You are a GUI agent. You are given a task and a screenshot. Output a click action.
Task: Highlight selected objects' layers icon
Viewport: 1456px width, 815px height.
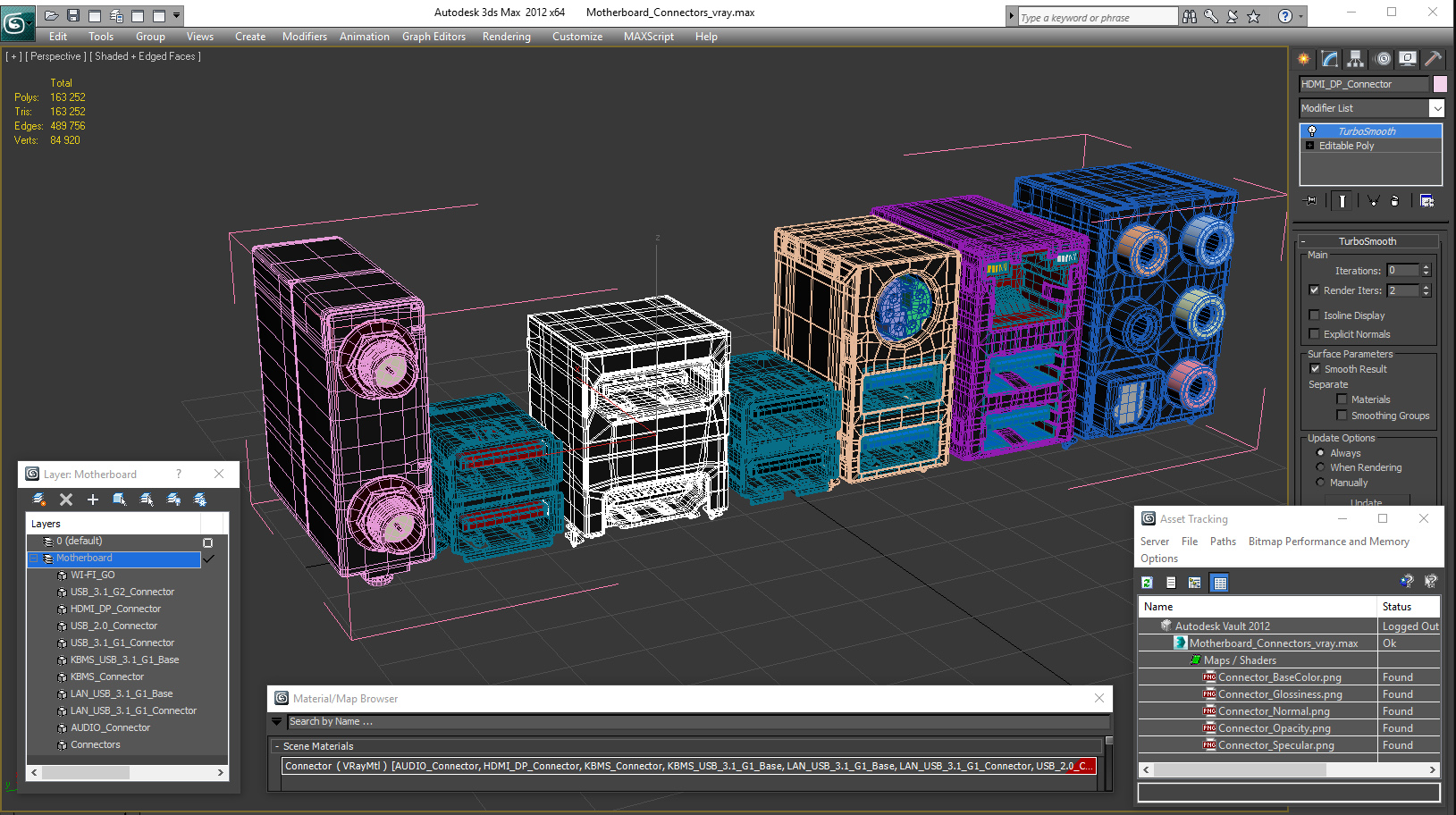[147, 500]
